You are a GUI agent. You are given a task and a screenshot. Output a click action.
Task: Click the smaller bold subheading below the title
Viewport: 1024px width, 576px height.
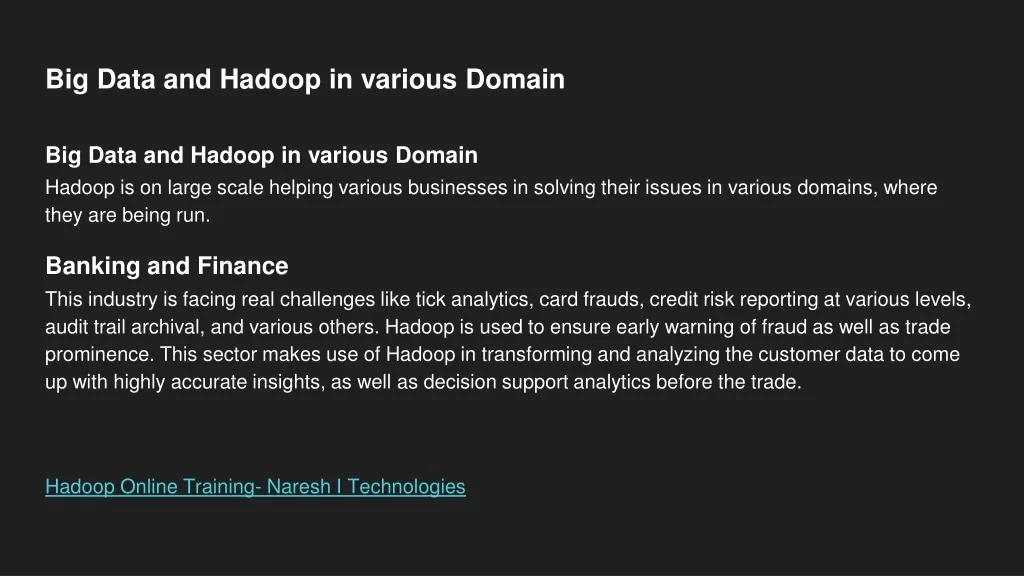(261, 155)
